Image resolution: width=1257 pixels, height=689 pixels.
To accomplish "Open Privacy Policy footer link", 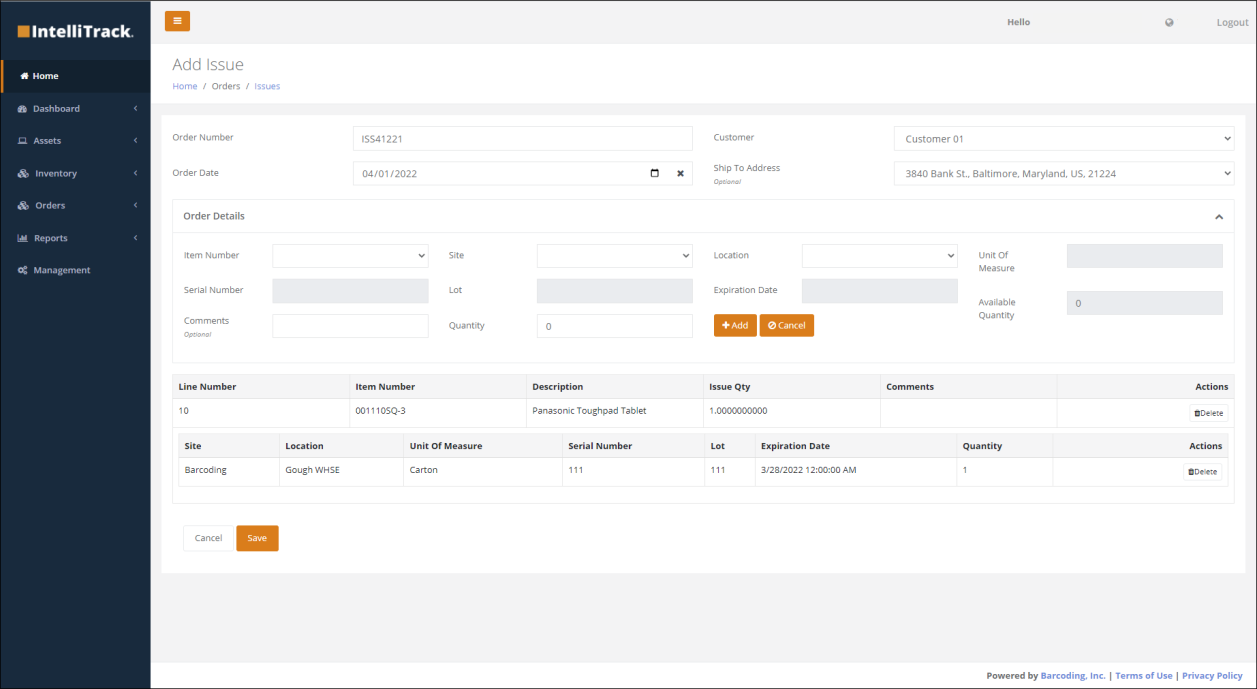I will click(1212, 676).
